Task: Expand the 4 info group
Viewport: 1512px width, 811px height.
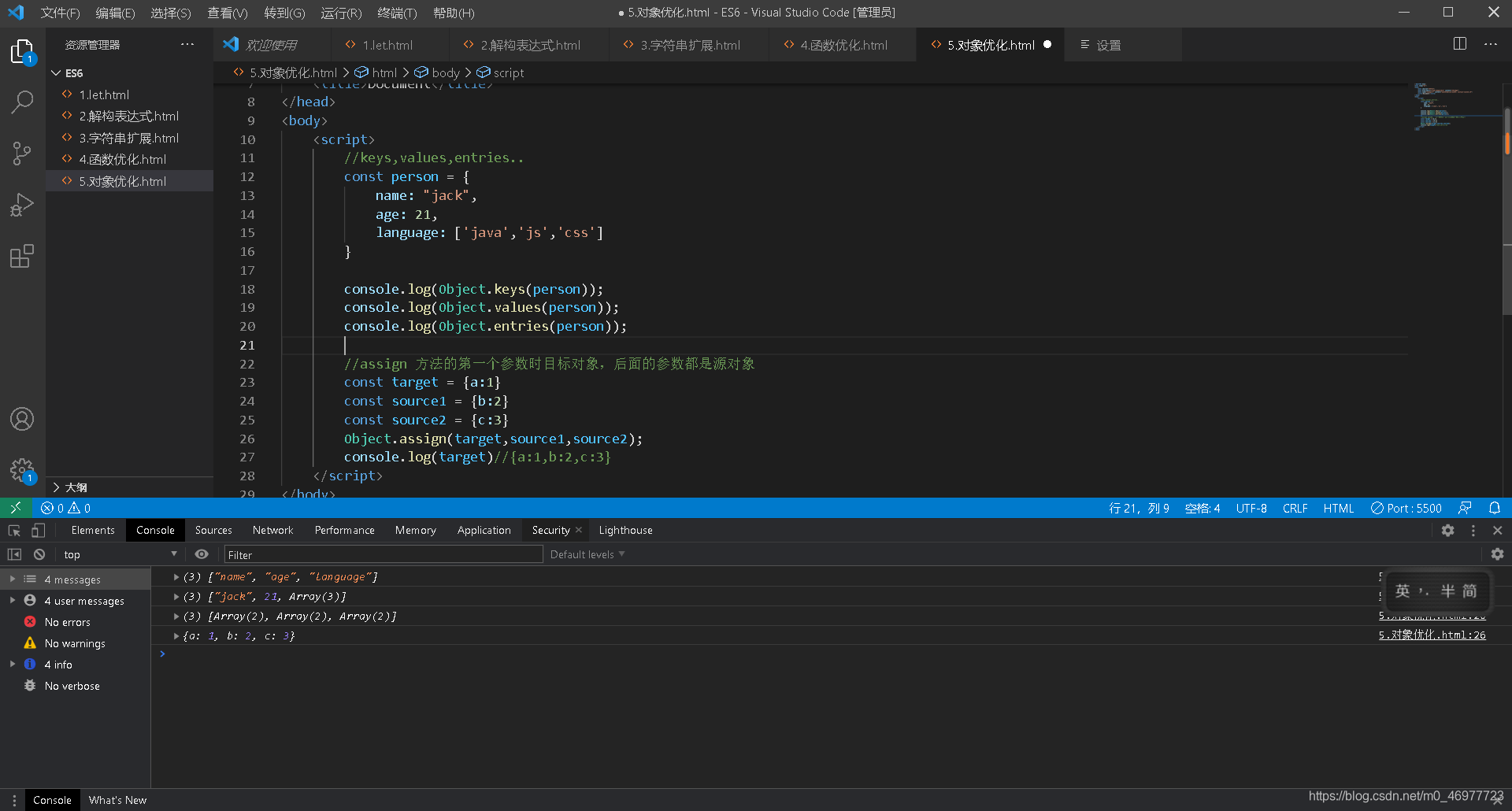Action: pyautogui.click(x=13, y=664)
